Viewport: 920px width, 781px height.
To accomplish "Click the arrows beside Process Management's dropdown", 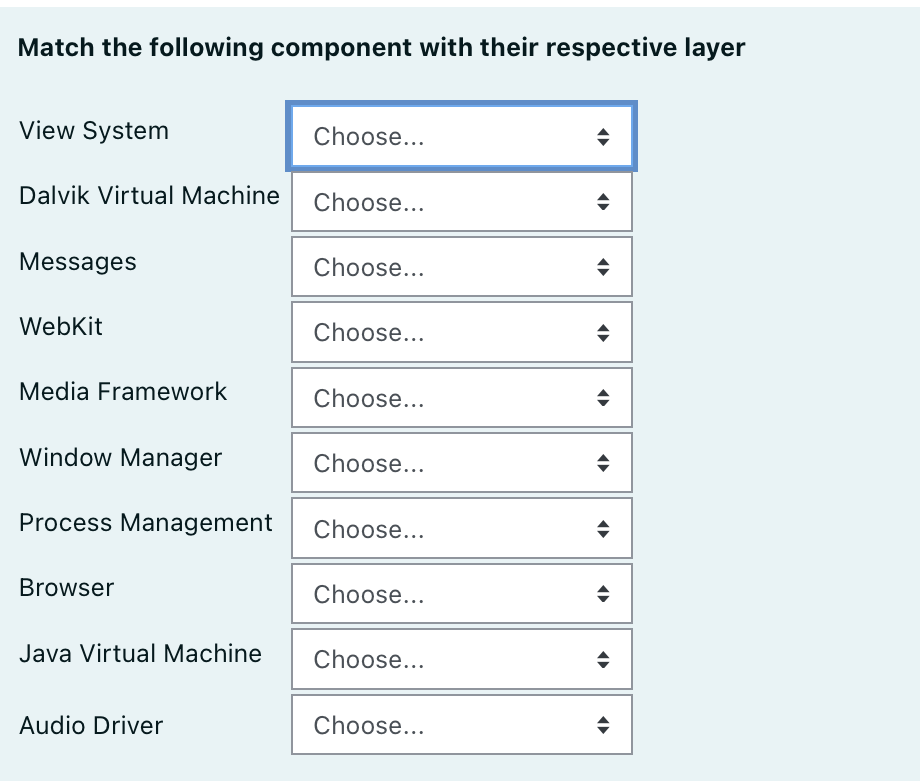I will pyautogui.click(x=604, y=528).
